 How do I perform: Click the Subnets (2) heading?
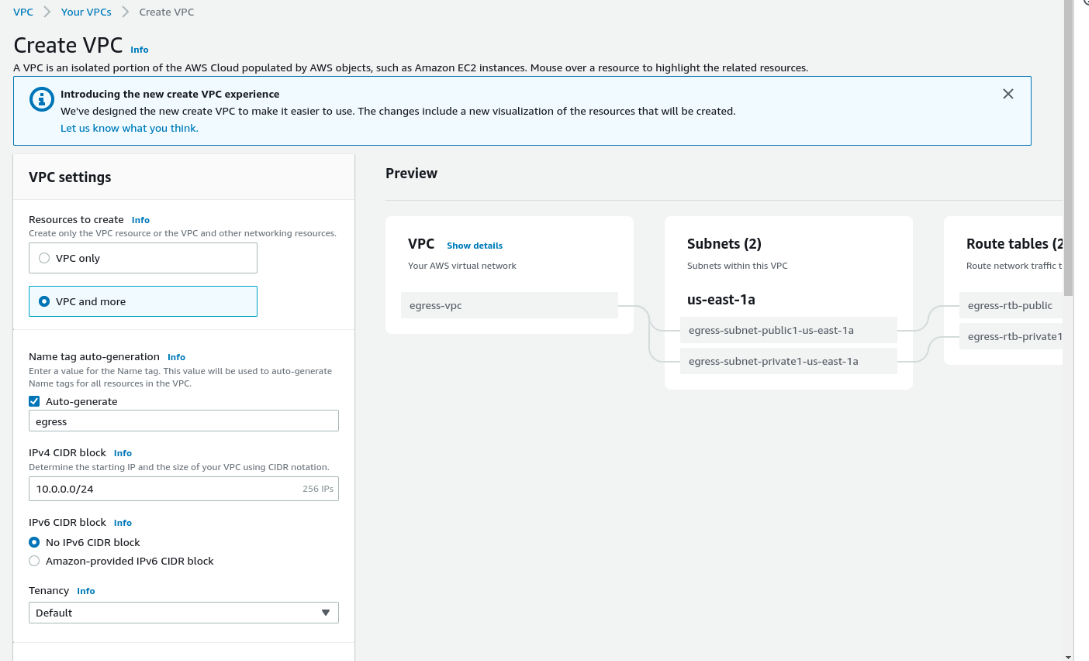724,244
